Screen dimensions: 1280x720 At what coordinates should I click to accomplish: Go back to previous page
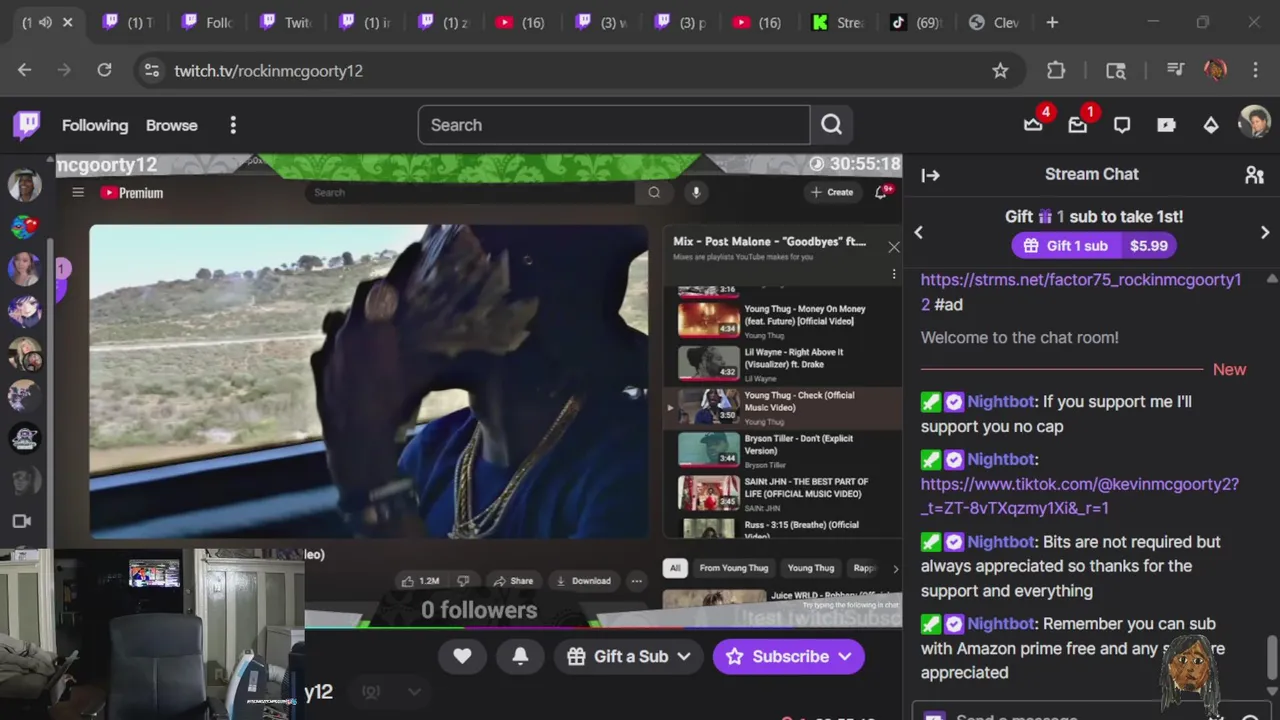pyautogui.click(x=24, y=70)
